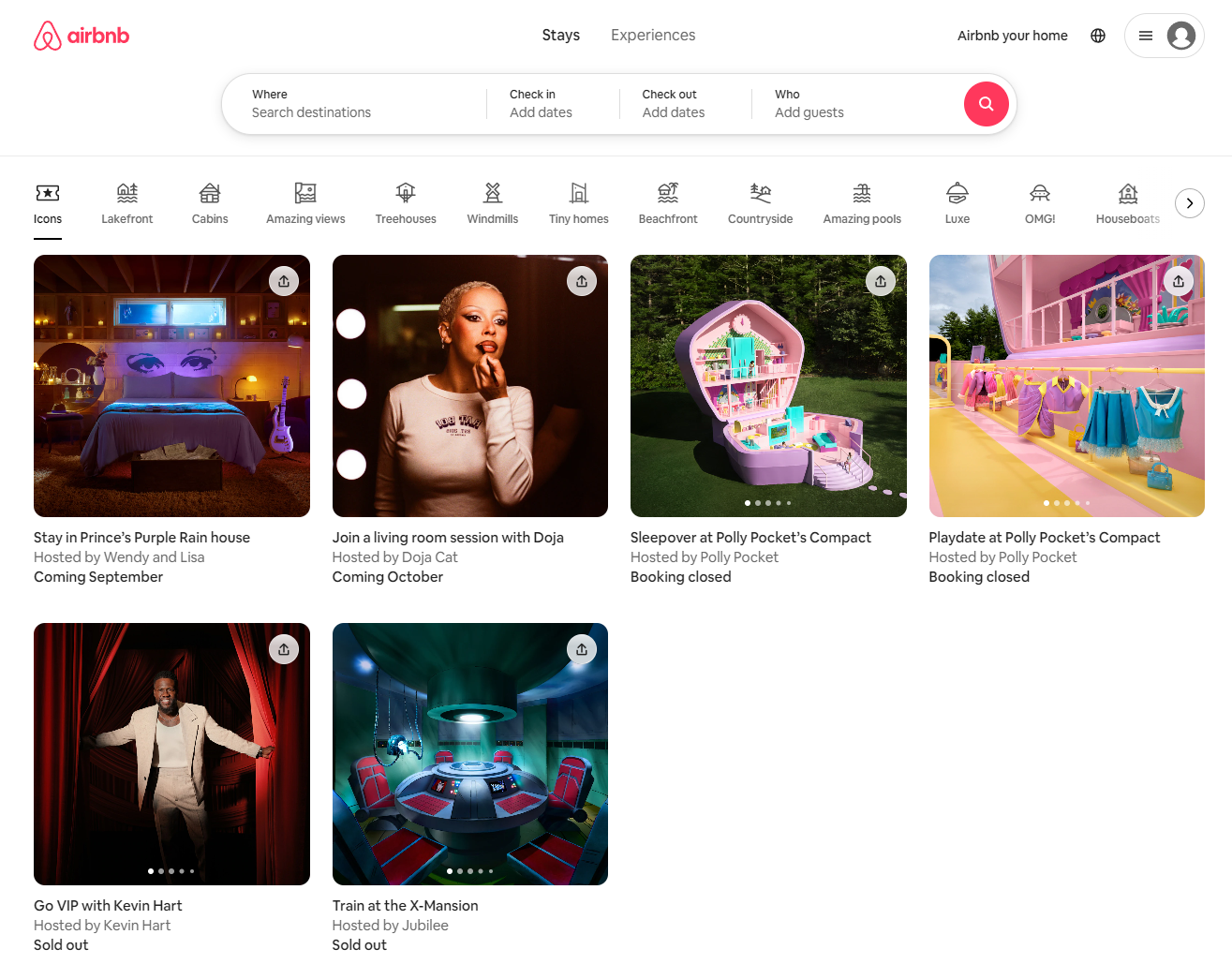The height and width of the screenshot is (964, 1232).
Task: Click 'Go VIP with Kevin Hart' title
Action: 108,906
